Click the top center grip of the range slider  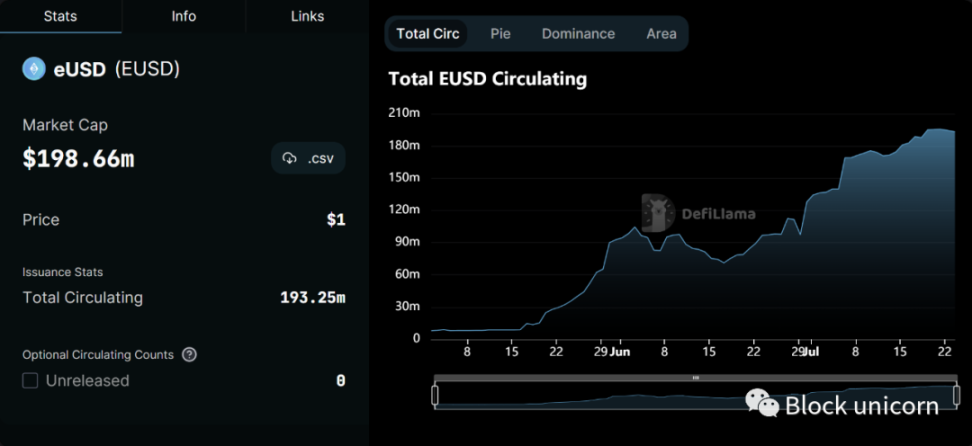[x=696, y=378]
